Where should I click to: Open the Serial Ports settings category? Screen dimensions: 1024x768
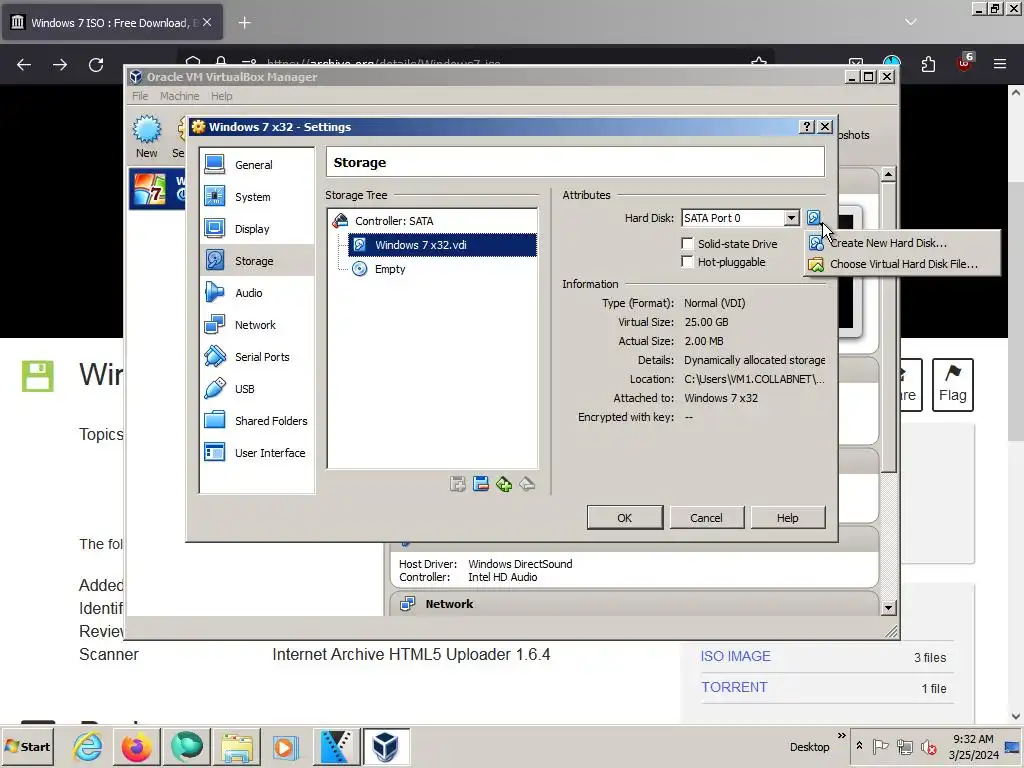pyautogui.click(x=256, y=357)
